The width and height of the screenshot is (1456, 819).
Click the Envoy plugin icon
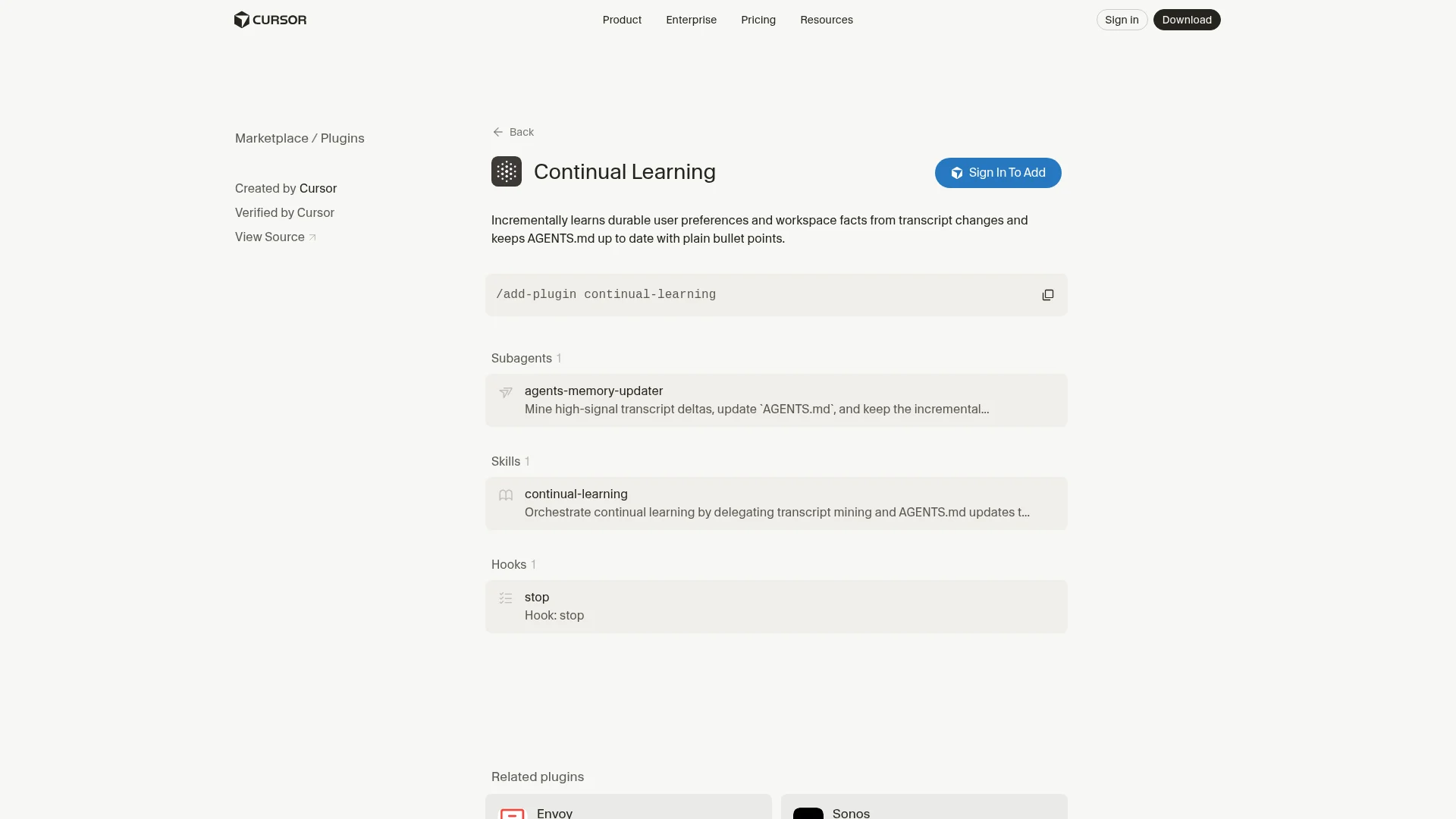(x=512, y=813)
